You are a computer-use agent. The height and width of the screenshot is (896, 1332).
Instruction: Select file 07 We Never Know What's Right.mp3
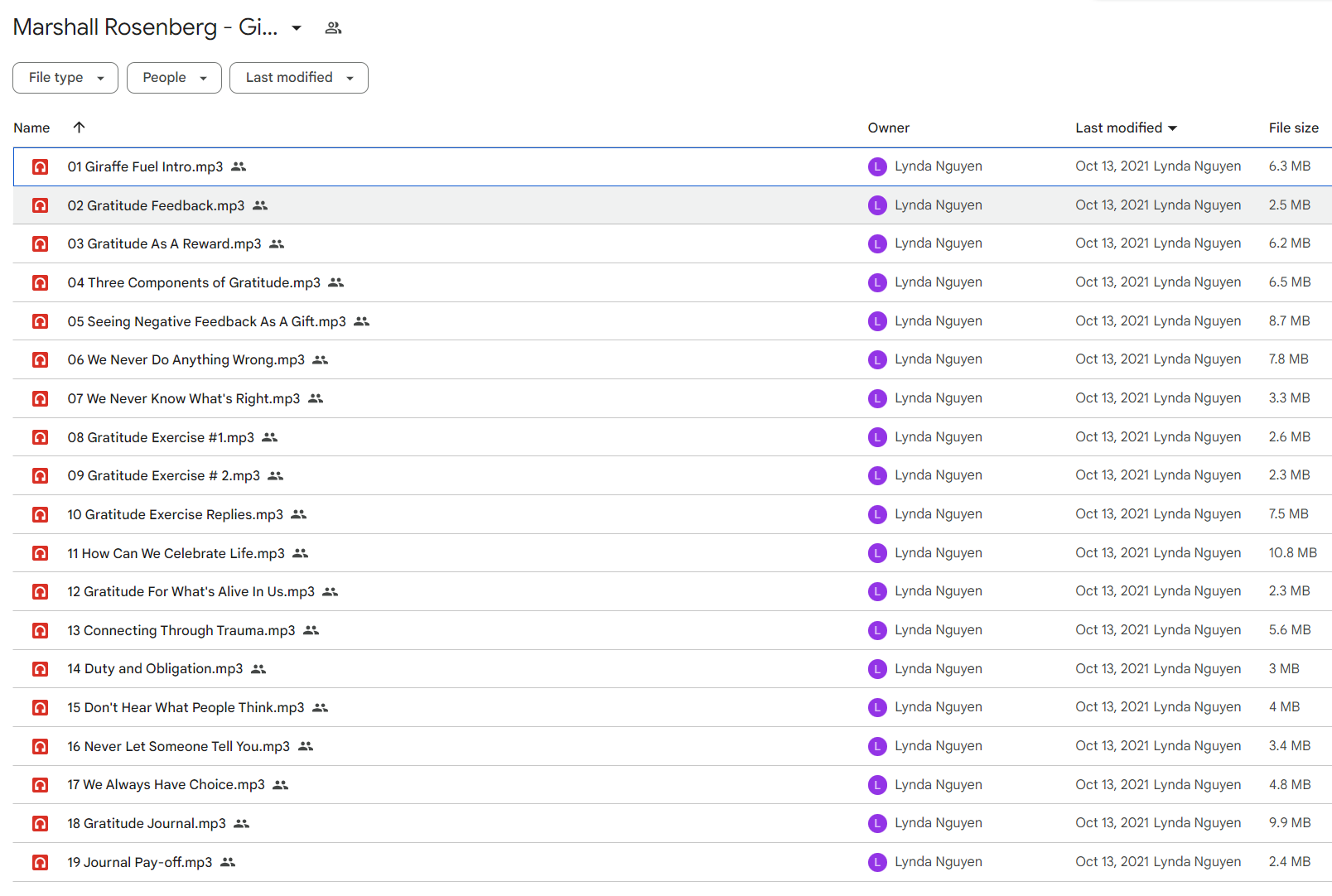(673, 398)
